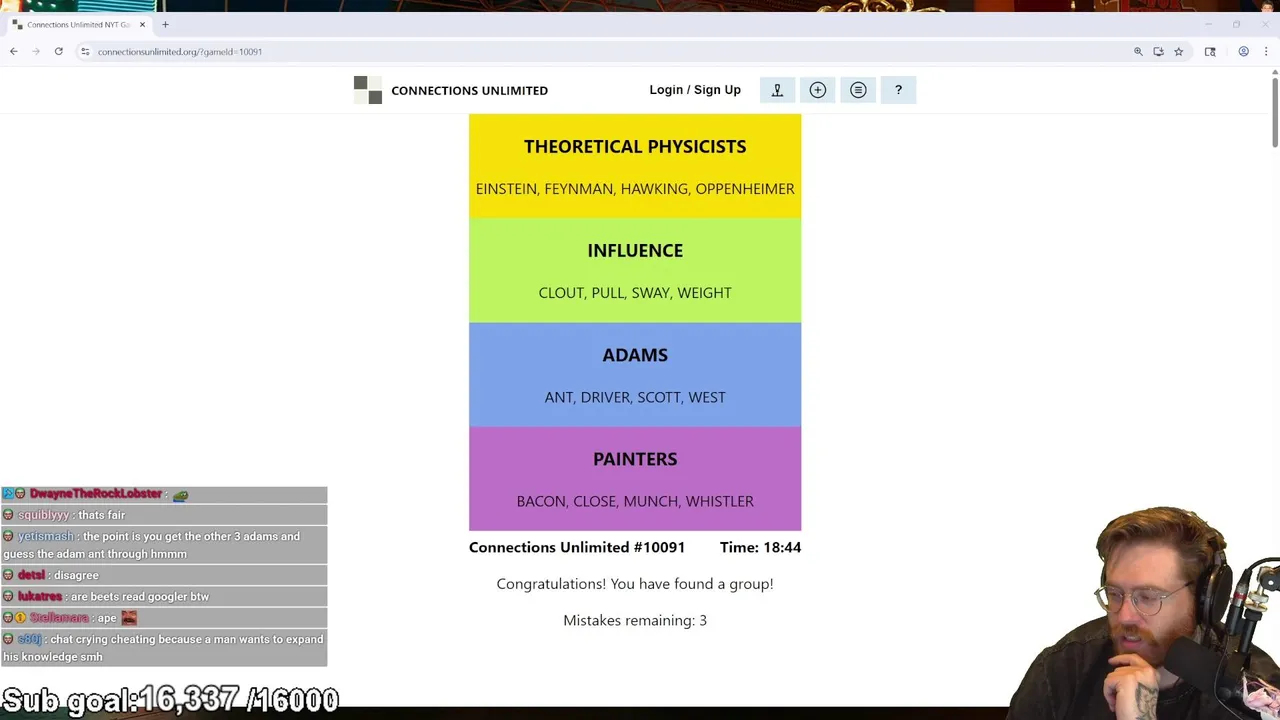Go back using the browser back arrow
The height and width of the screenshot is (720, 1280).
[x=14, y=51]
